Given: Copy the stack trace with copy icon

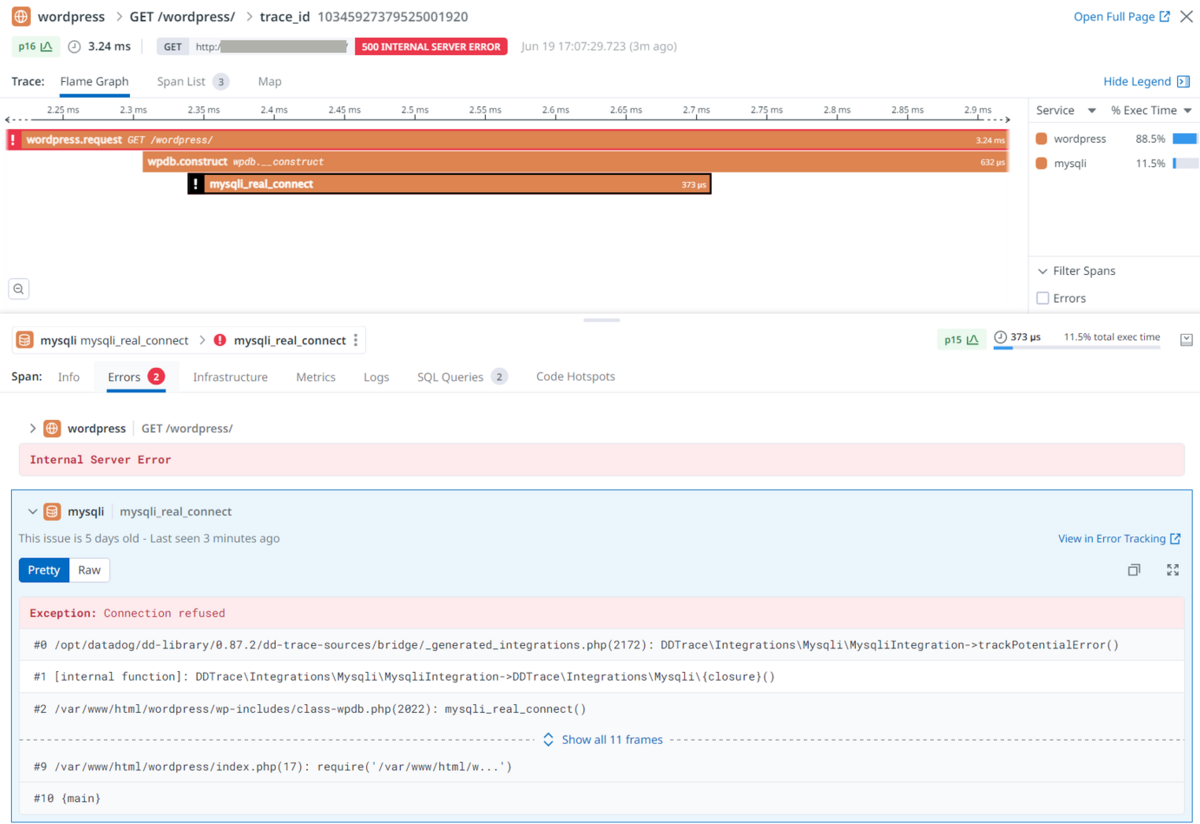Looking at the screenshot, I should 1134,570.
